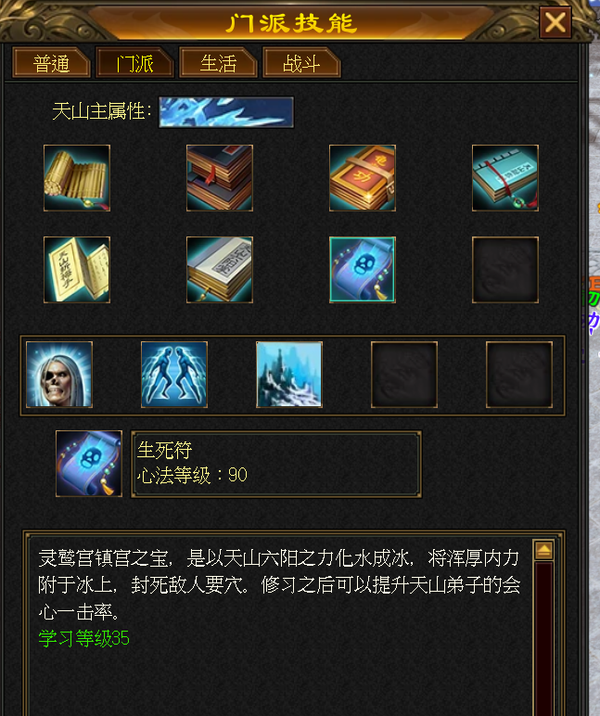Switch to the 生活 tab
The height and width of the screenshot is (716, 600).
(x=218, y=63)
